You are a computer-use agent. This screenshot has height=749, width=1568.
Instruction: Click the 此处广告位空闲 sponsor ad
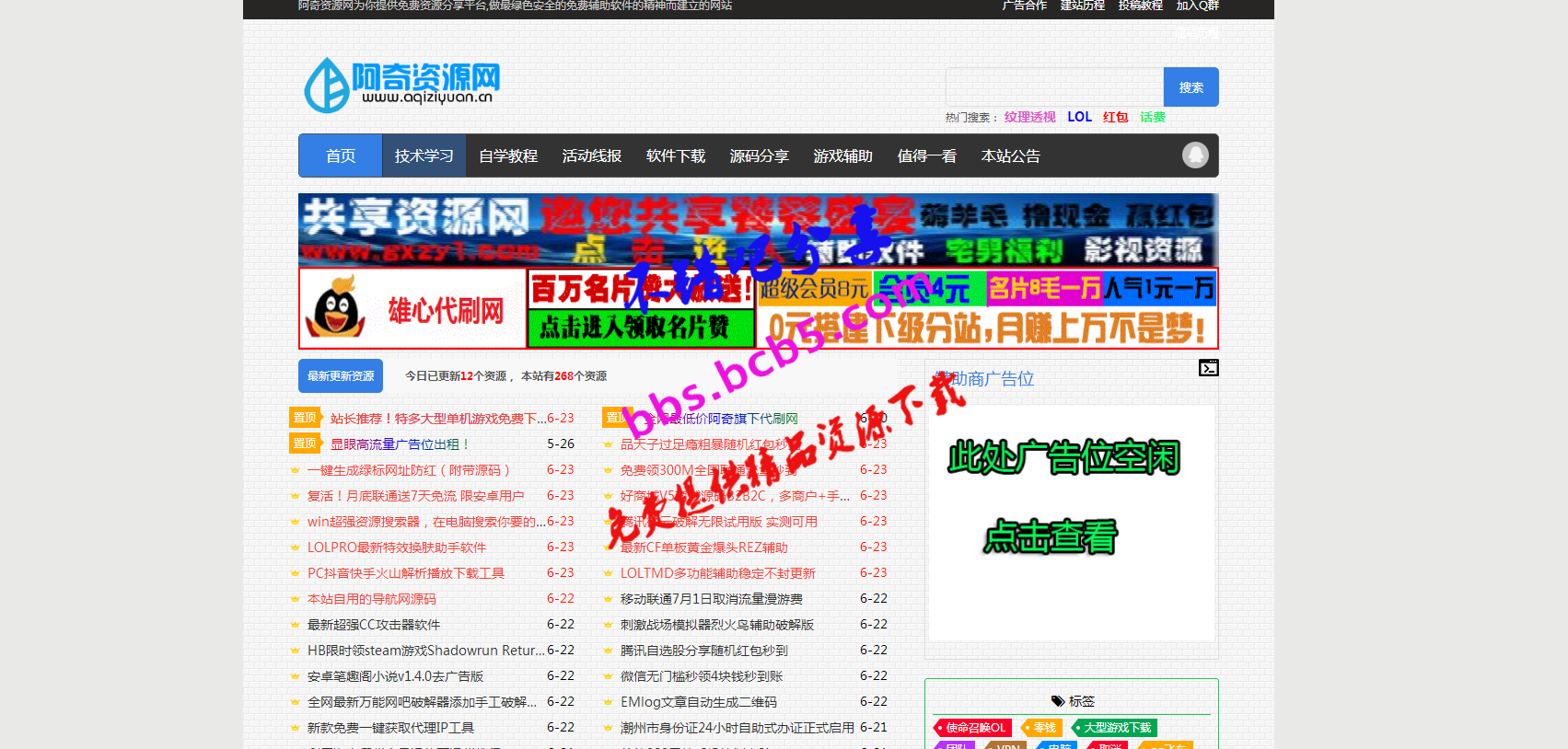click(1071, 523)
